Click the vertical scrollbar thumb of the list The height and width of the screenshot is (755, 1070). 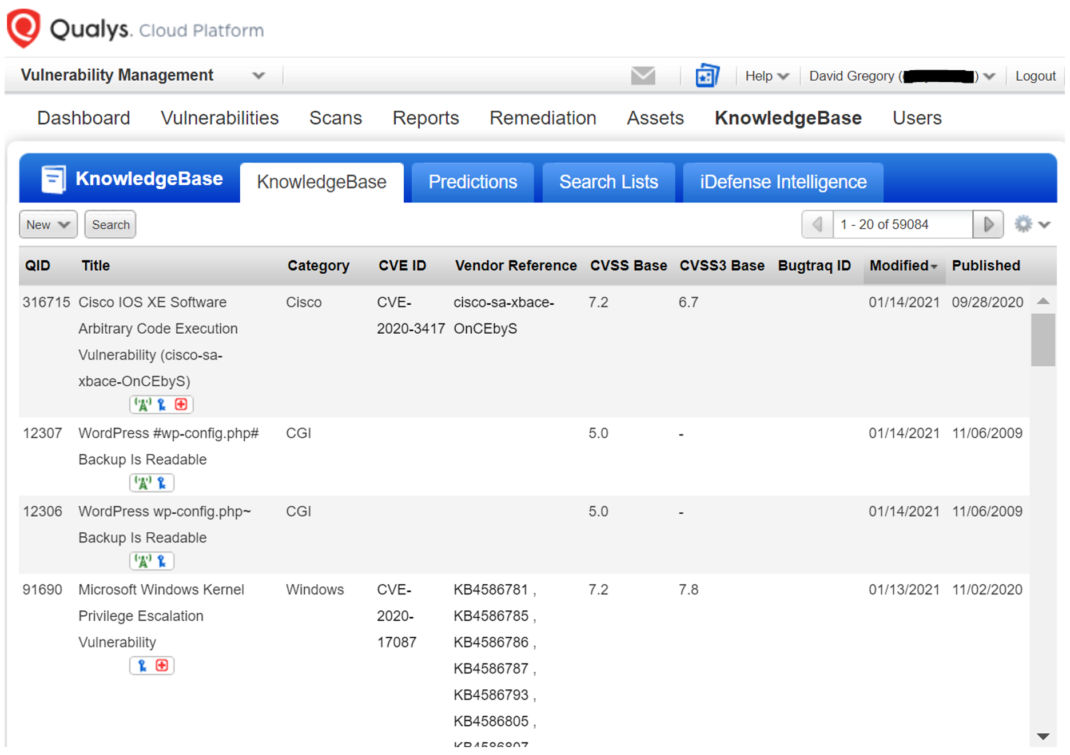1043,340
